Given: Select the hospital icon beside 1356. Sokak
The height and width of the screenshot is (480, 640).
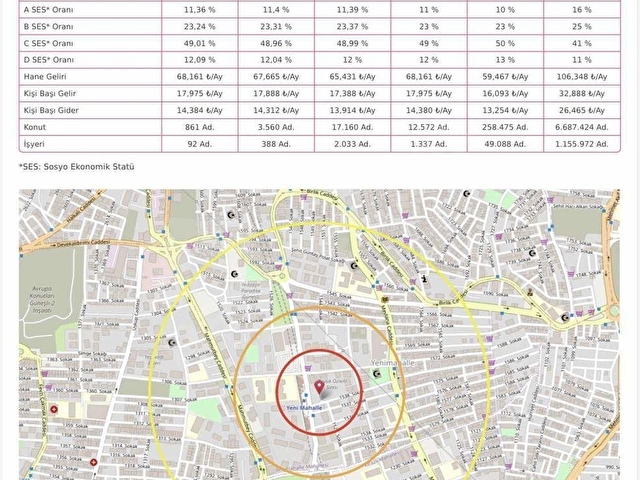Looking at the screenshot, I should click(93, 462).
